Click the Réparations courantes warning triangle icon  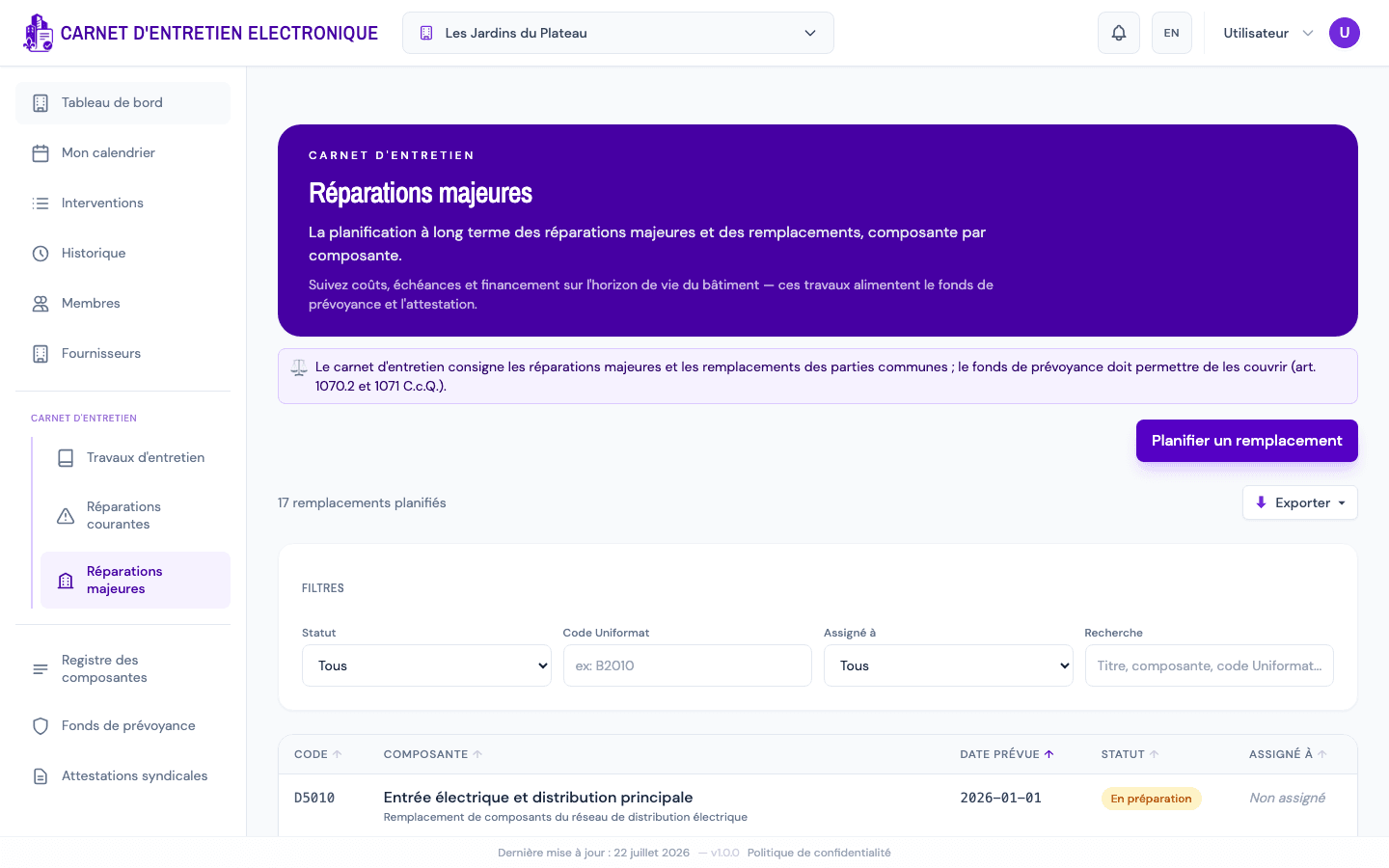click(66, 516)
